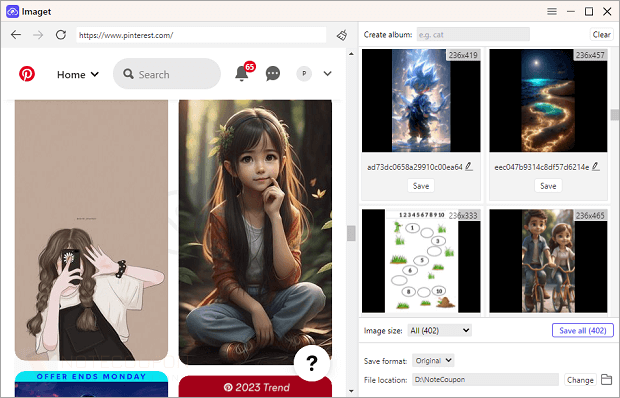The height and width of the screenshot is (398, 620).
Task: Click the Change file location button
Action: 580,380
